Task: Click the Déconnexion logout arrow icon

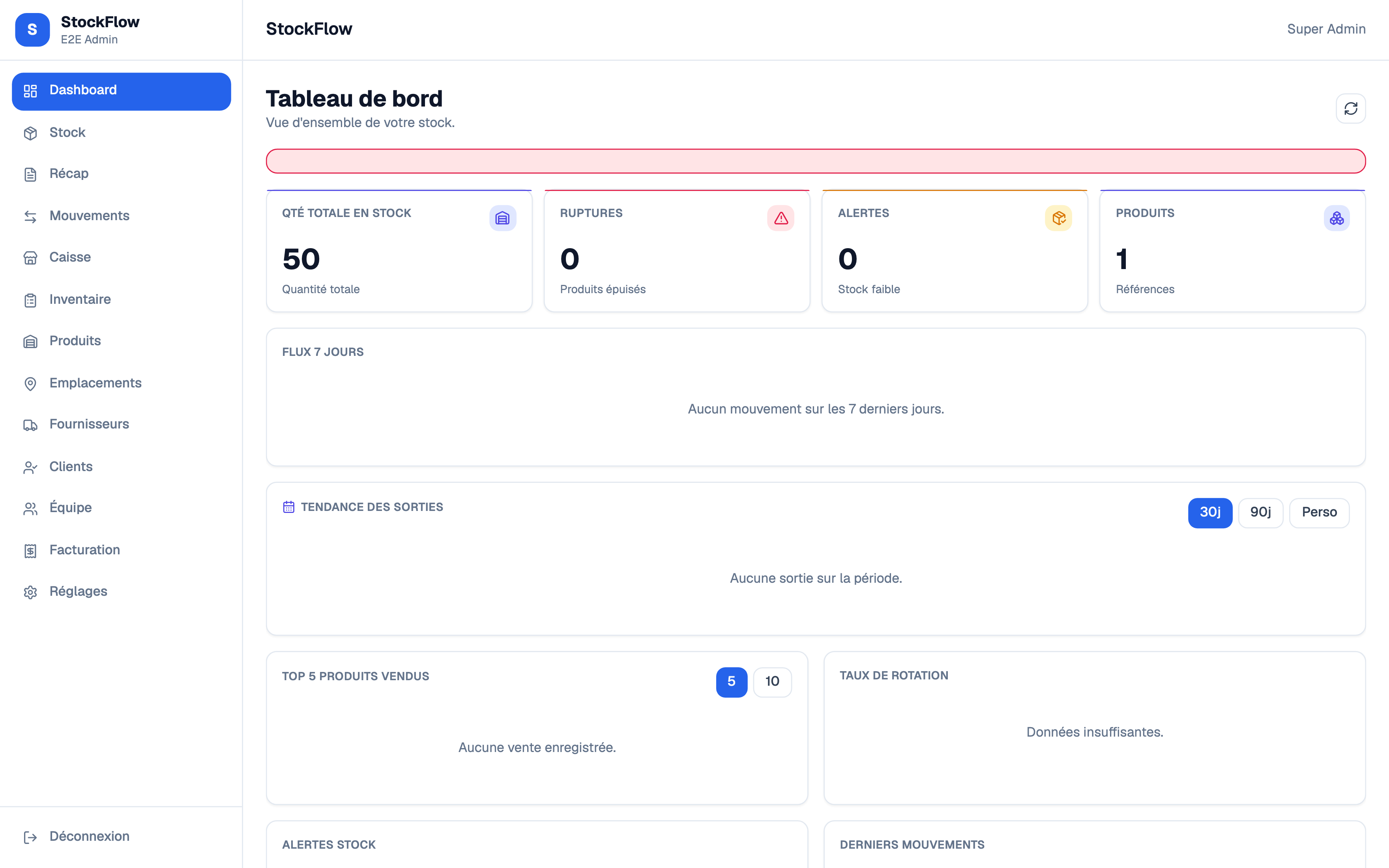Action: click(30, 837)
